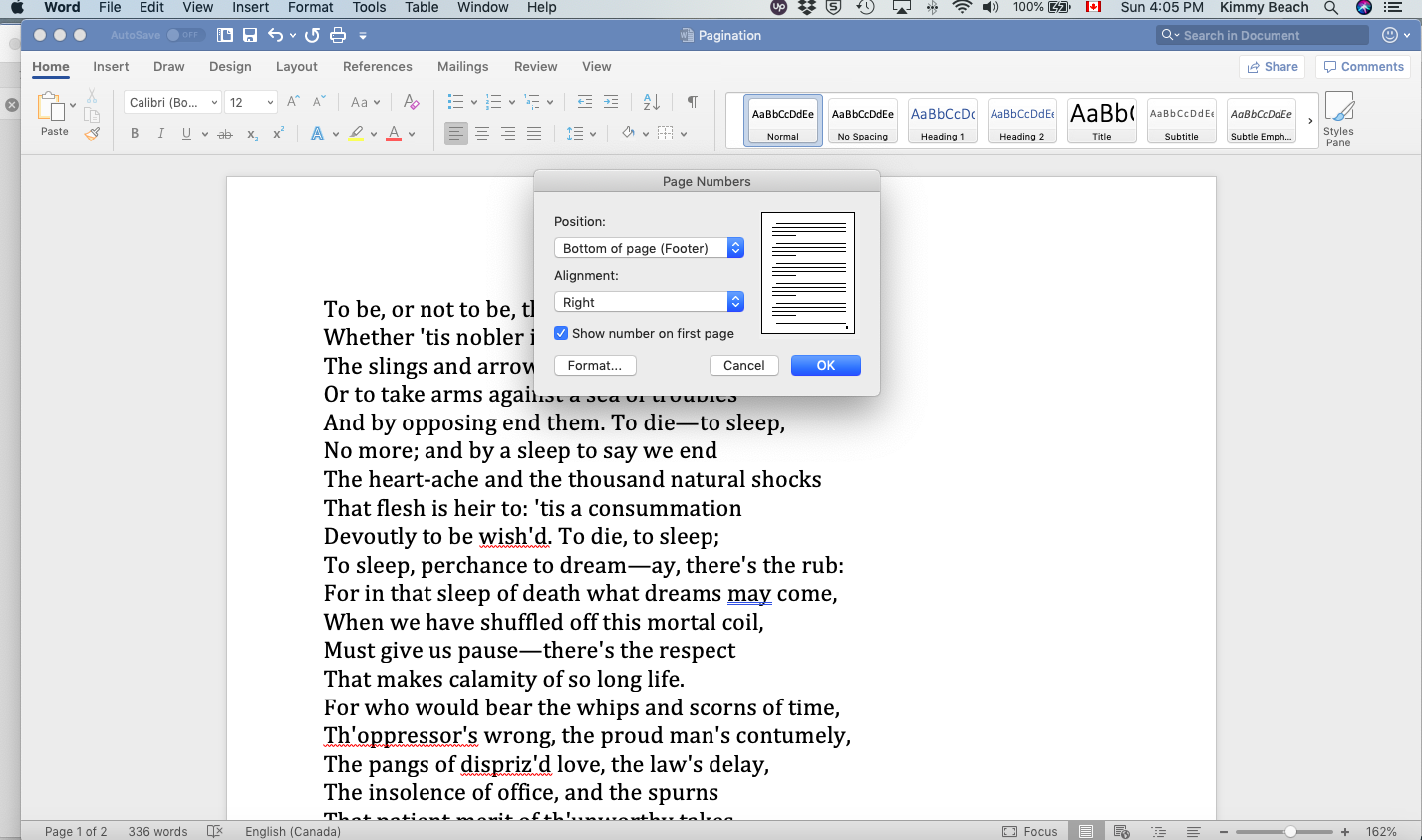Open the References ribbon tab
The image size is (1422, 840).
[x=377, y=66]
